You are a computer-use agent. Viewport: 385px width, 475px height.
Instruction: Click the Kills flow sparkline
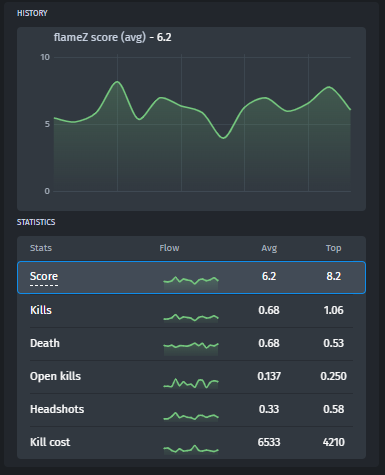click(x=191, y=318)
